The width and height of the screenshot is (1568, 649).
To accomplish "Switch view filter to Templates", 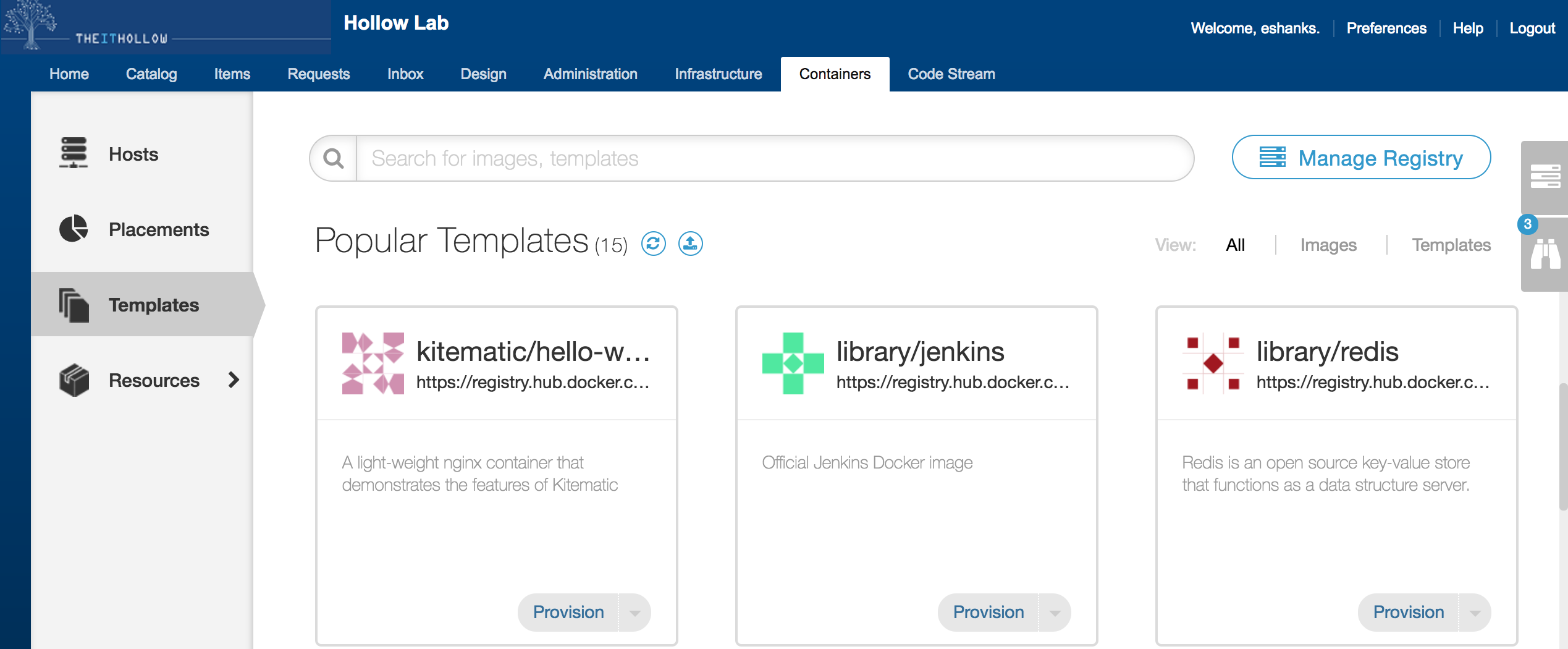I will point(1451,245).
